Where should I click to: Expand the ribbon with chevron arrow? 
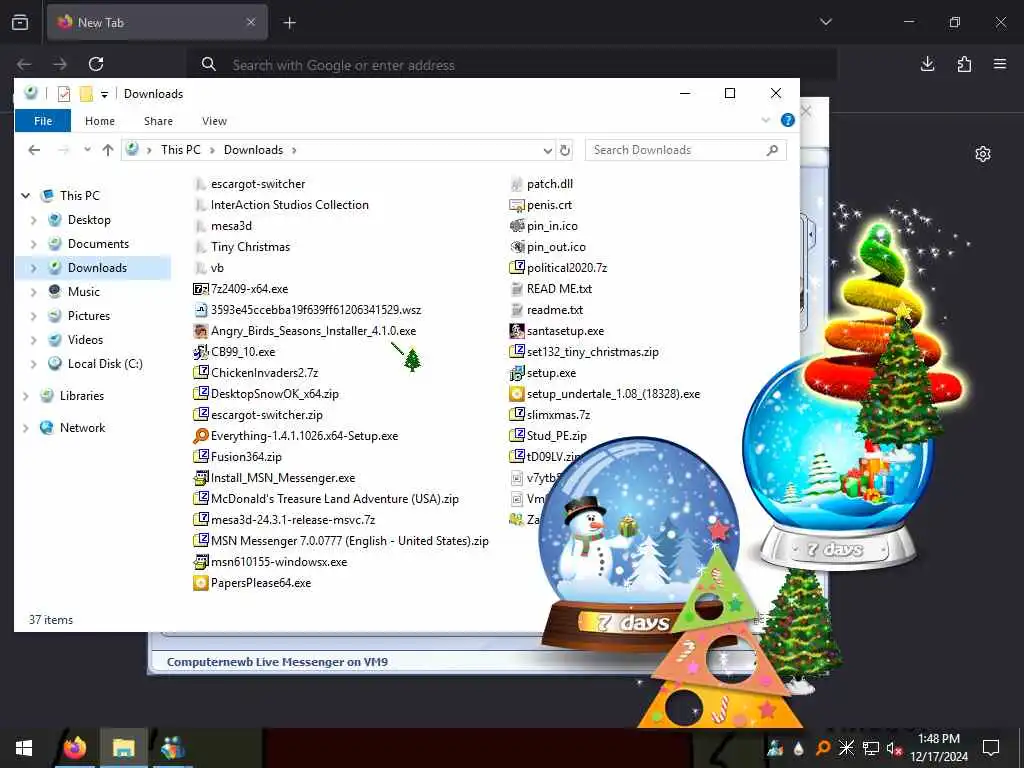[765, 120]
